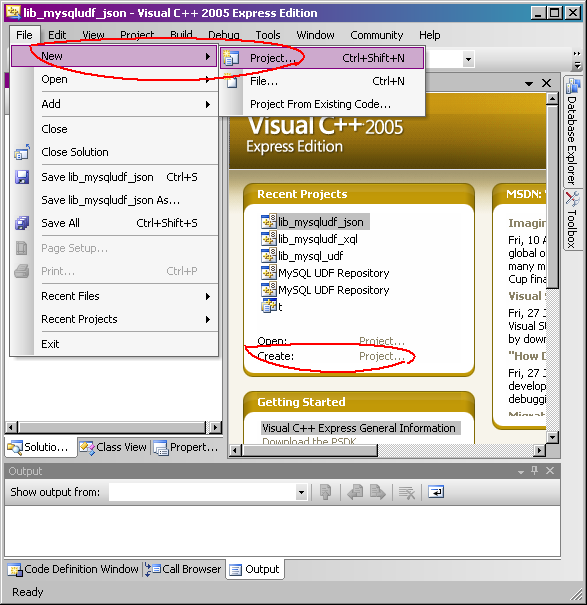
Task: Open recent project lib_mysql_udf
Action: pos(310,256)
